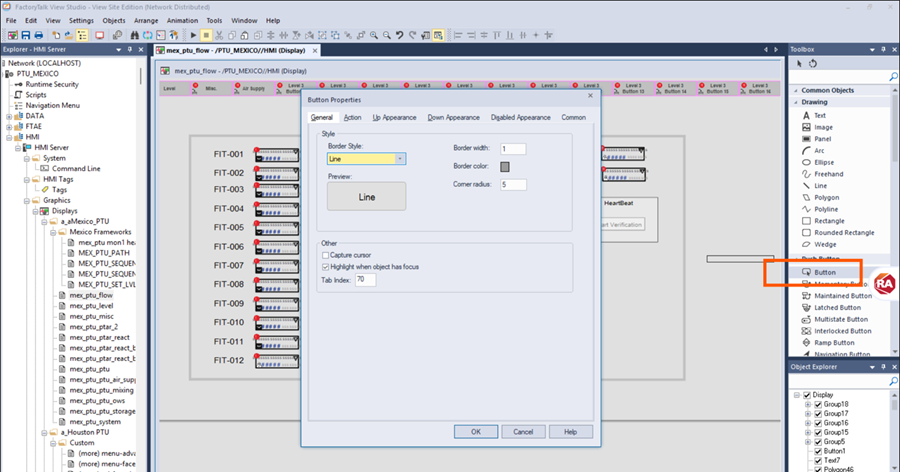Image resolution: width=900 pixels, height=472 pixels.
Task: Click the Tab Index input field
Action: [x=366, y=280]
